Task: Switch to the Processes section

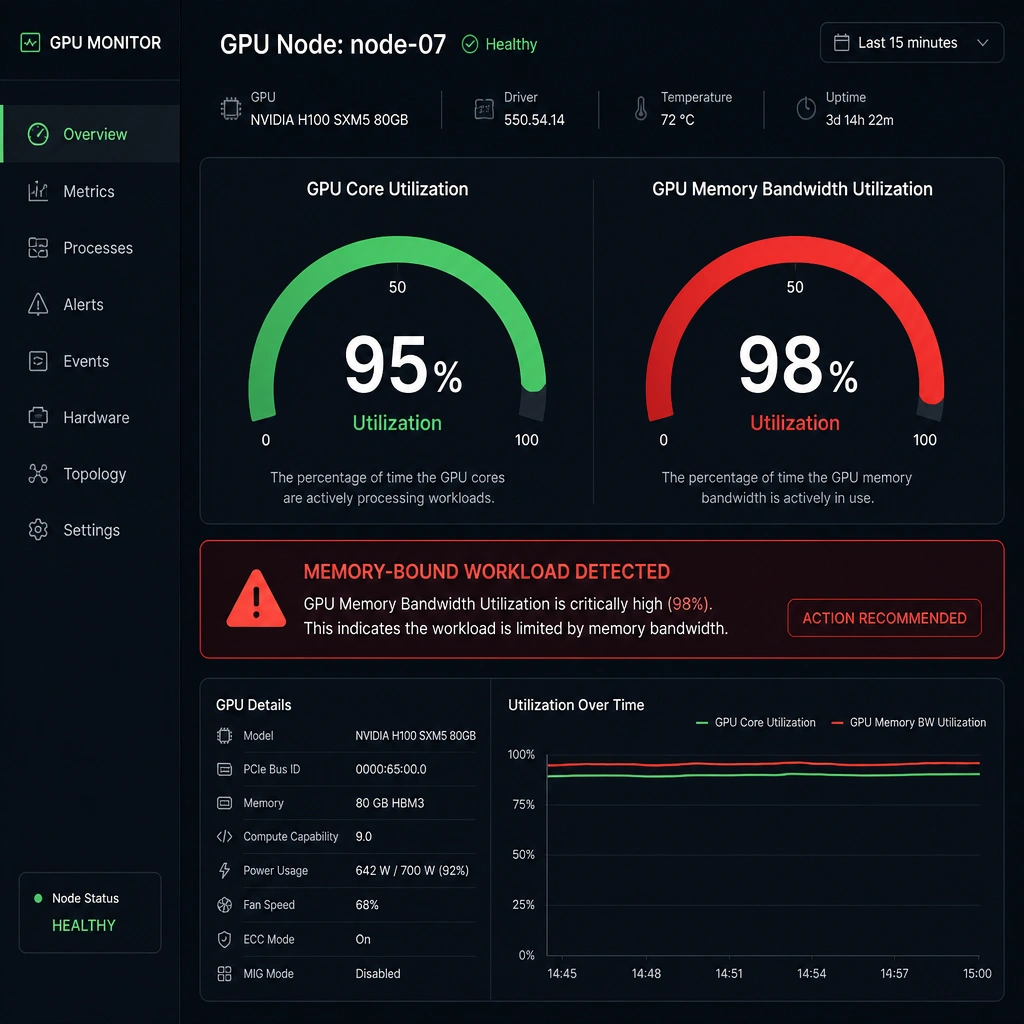Action: [x=90, y=248]
